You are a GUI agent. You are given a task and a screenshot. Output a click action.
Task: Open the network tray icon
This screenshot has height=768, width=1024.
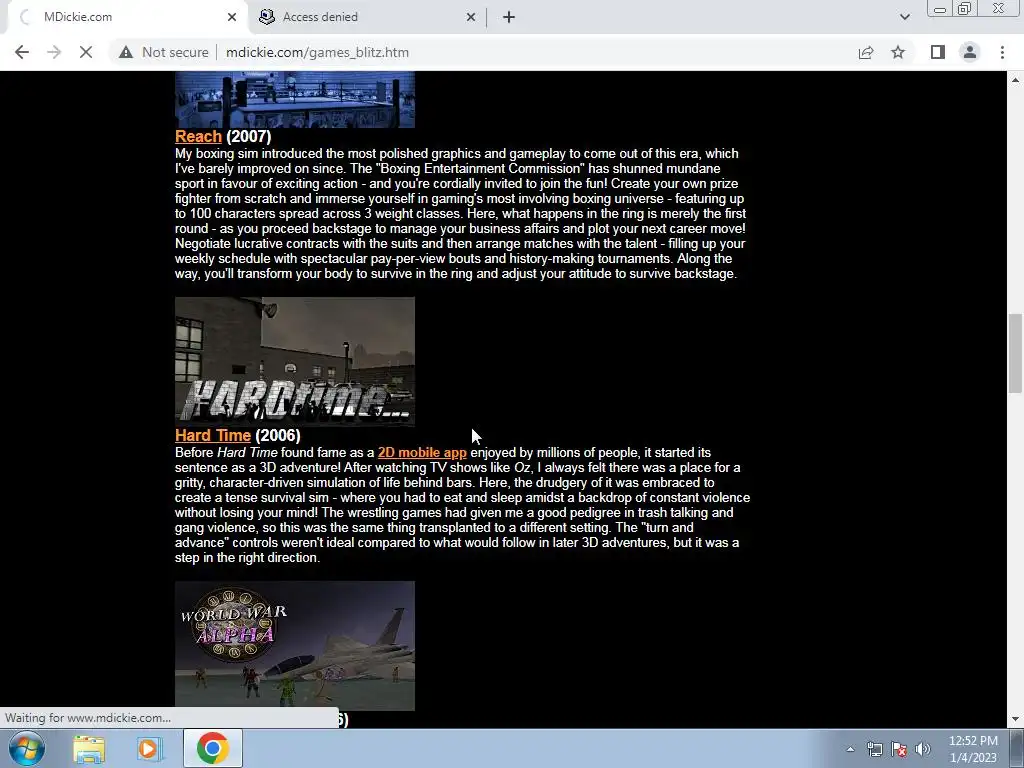click(x=874, y=749)
